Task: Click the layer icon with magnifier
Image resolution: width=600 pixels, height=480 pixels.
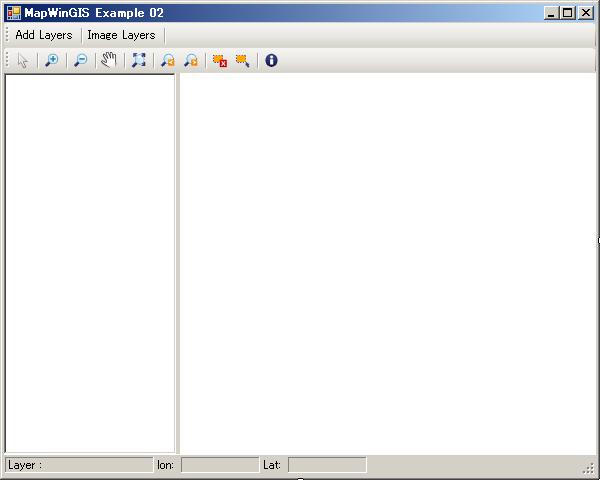Action: 242,60
